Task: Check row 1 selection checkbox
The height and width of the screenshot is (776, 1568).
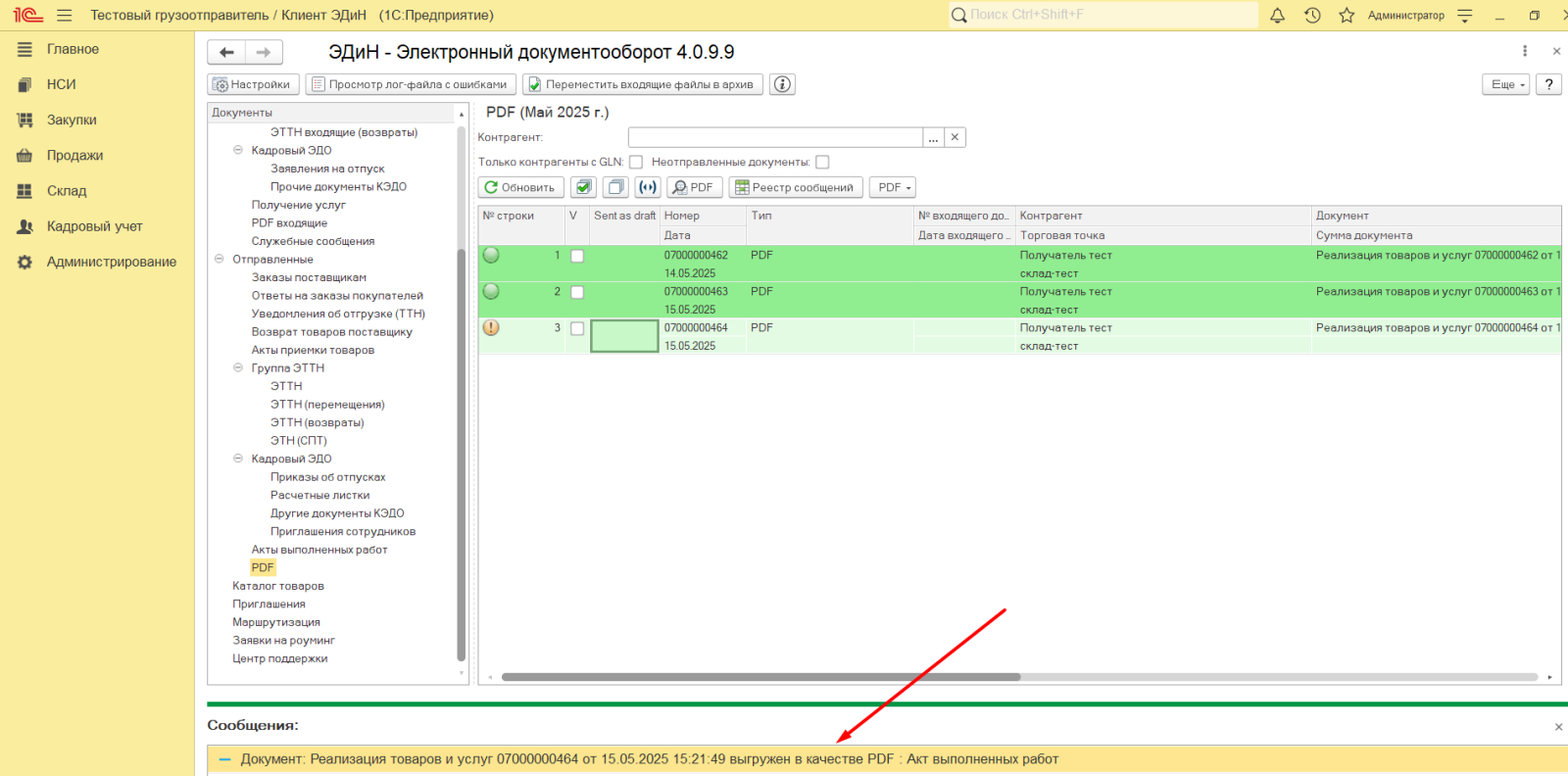Action: 577,256
